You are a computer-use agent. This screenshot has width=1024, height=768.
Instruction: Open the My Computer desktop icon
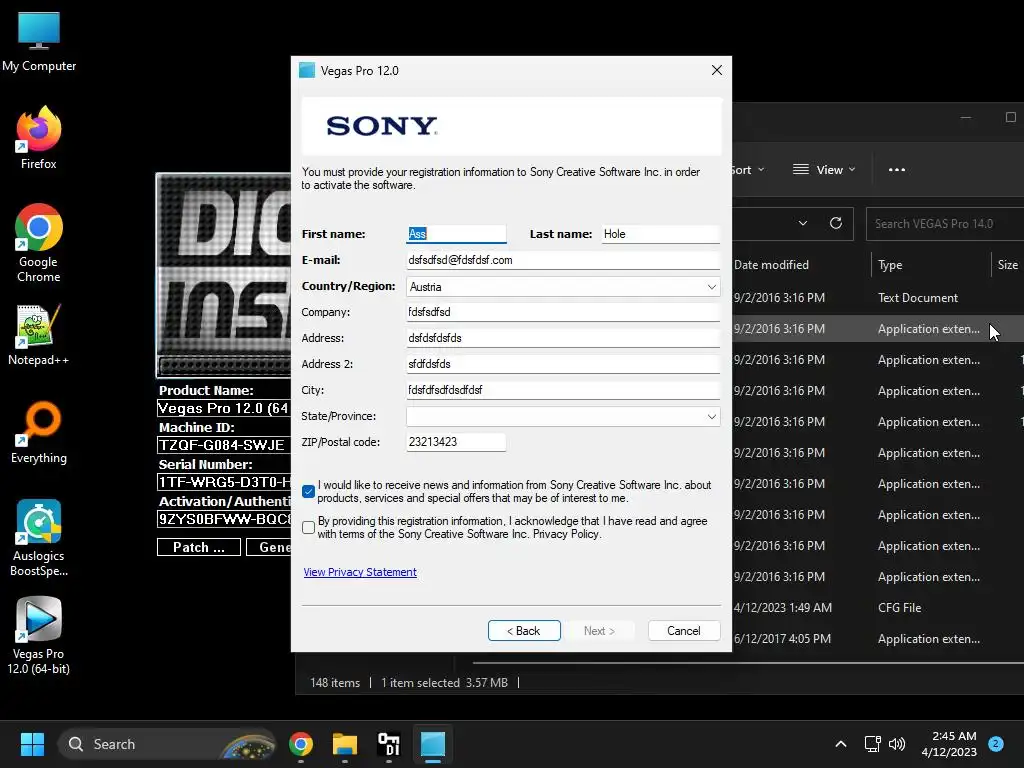(x=39, y=42)
